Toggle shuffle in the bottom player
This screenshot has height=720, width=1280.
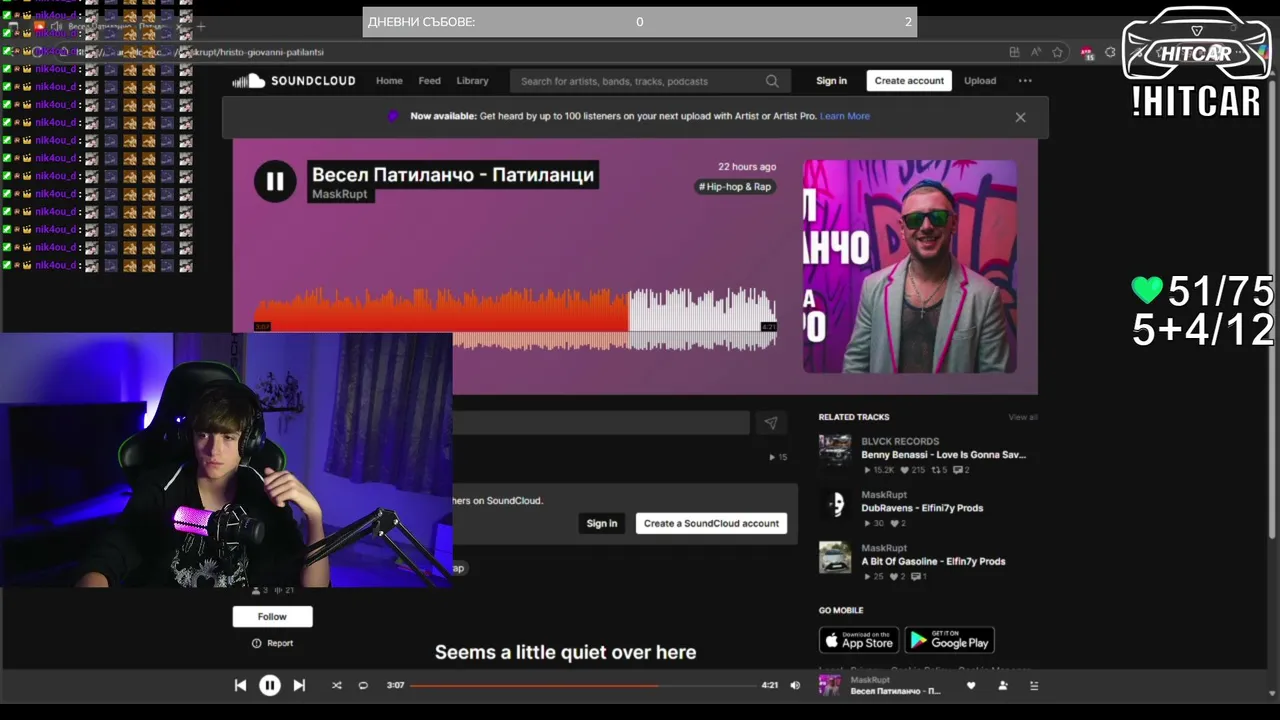(336, 685)
